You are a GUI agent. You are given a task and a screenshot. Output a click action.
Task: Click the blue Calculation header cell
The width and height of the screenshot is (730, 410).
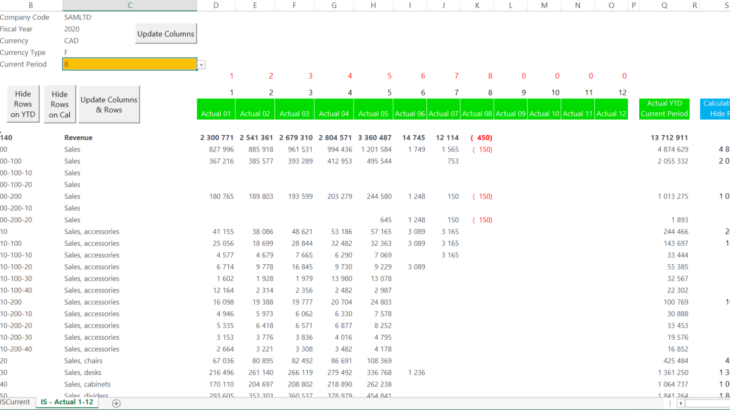pos(715,109)
